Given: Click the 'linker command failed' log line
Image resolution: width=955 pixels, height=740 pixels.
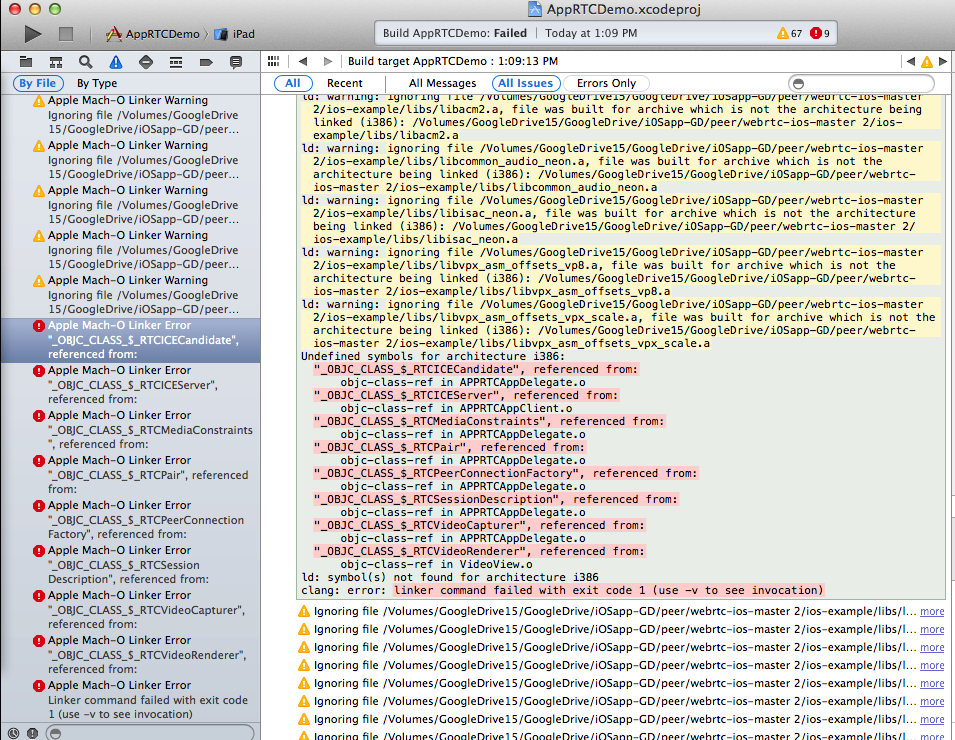Looking at the screenshot, I should pos(608,590).
